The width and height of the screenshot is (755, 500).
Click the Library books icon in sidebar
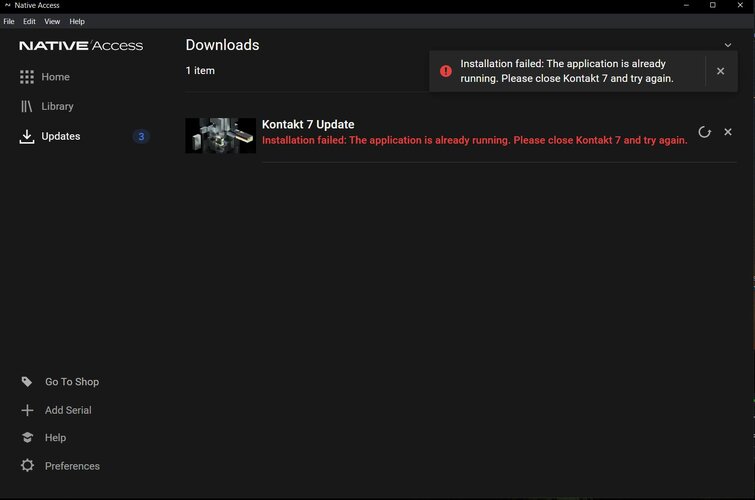point(26,106)
